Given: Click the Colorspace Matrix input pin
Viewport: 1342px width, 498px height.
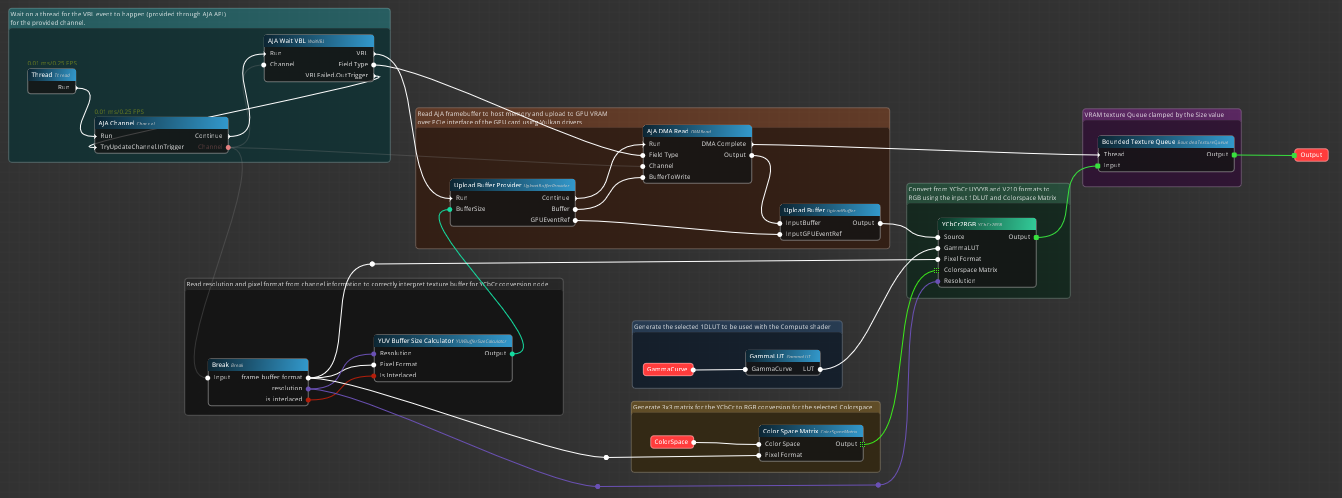Looking at the screenshot, I should click(938, 270).
